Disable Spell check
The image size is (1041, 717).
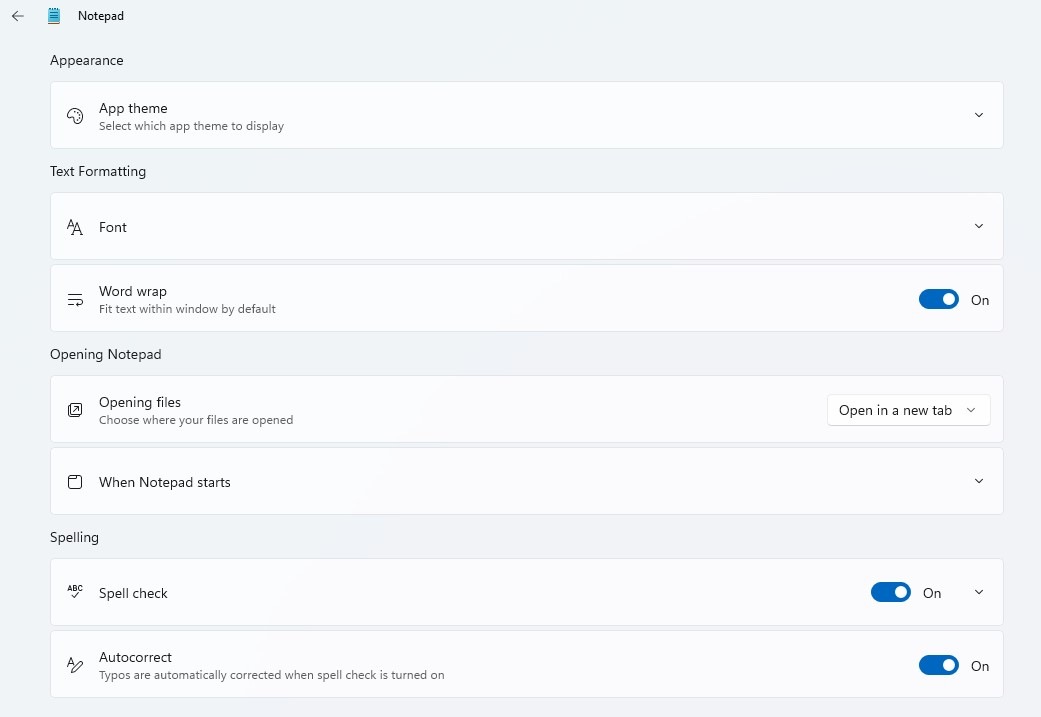[x=890, y=591]
